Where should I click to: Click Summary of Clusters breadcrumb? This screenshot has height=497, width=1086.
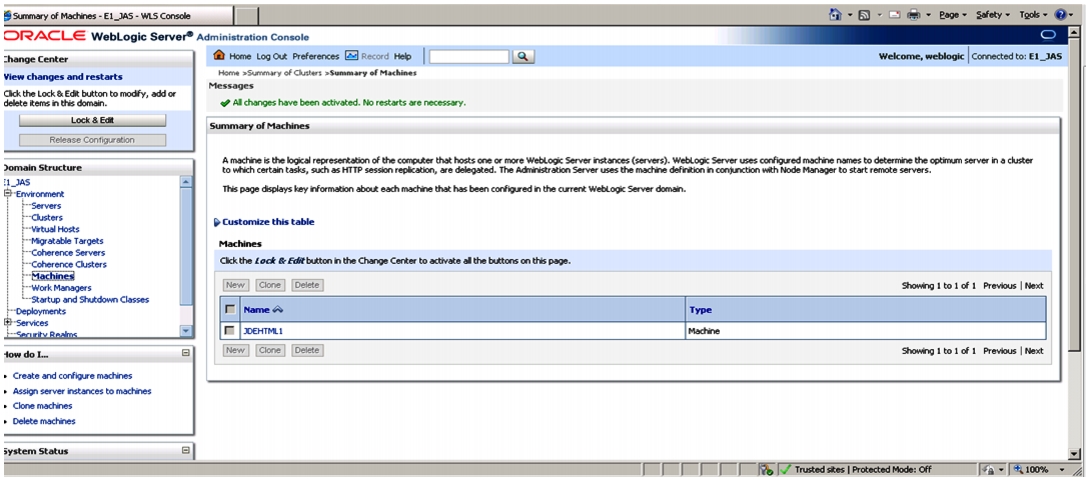point(284,73)
